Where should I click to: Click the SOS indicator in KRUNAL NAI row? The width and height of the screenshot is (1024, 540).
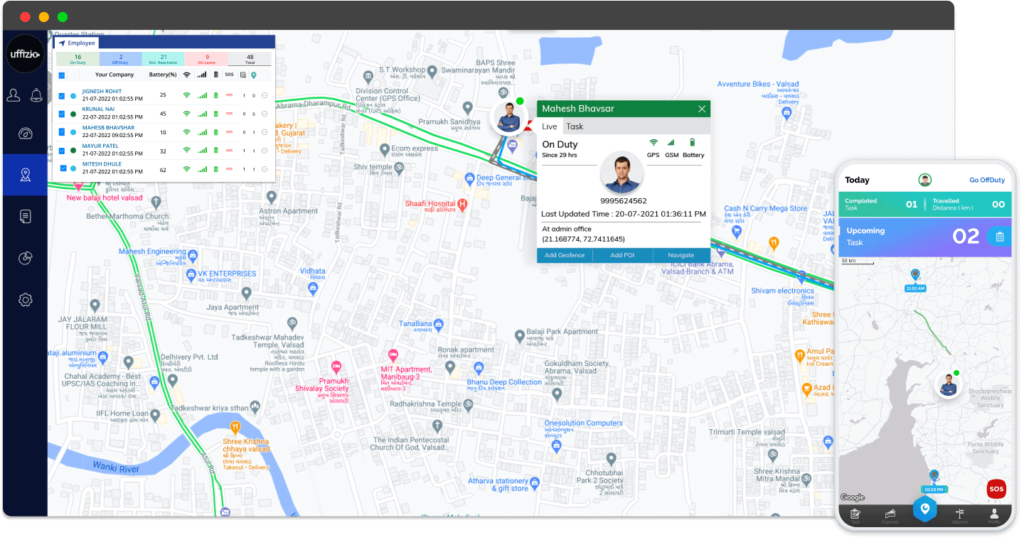pyautogui.click(x=229, y=114)
